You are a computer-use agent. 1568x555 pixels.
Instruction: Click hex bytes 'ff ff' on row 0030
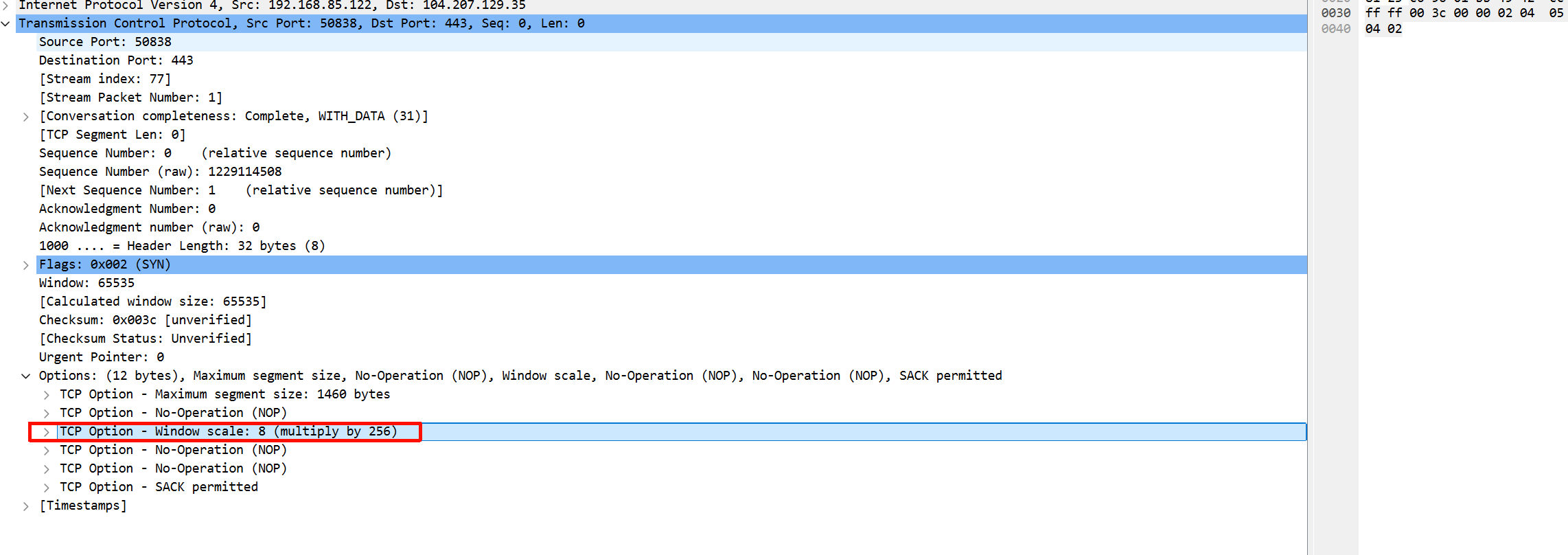(1383, 13)
